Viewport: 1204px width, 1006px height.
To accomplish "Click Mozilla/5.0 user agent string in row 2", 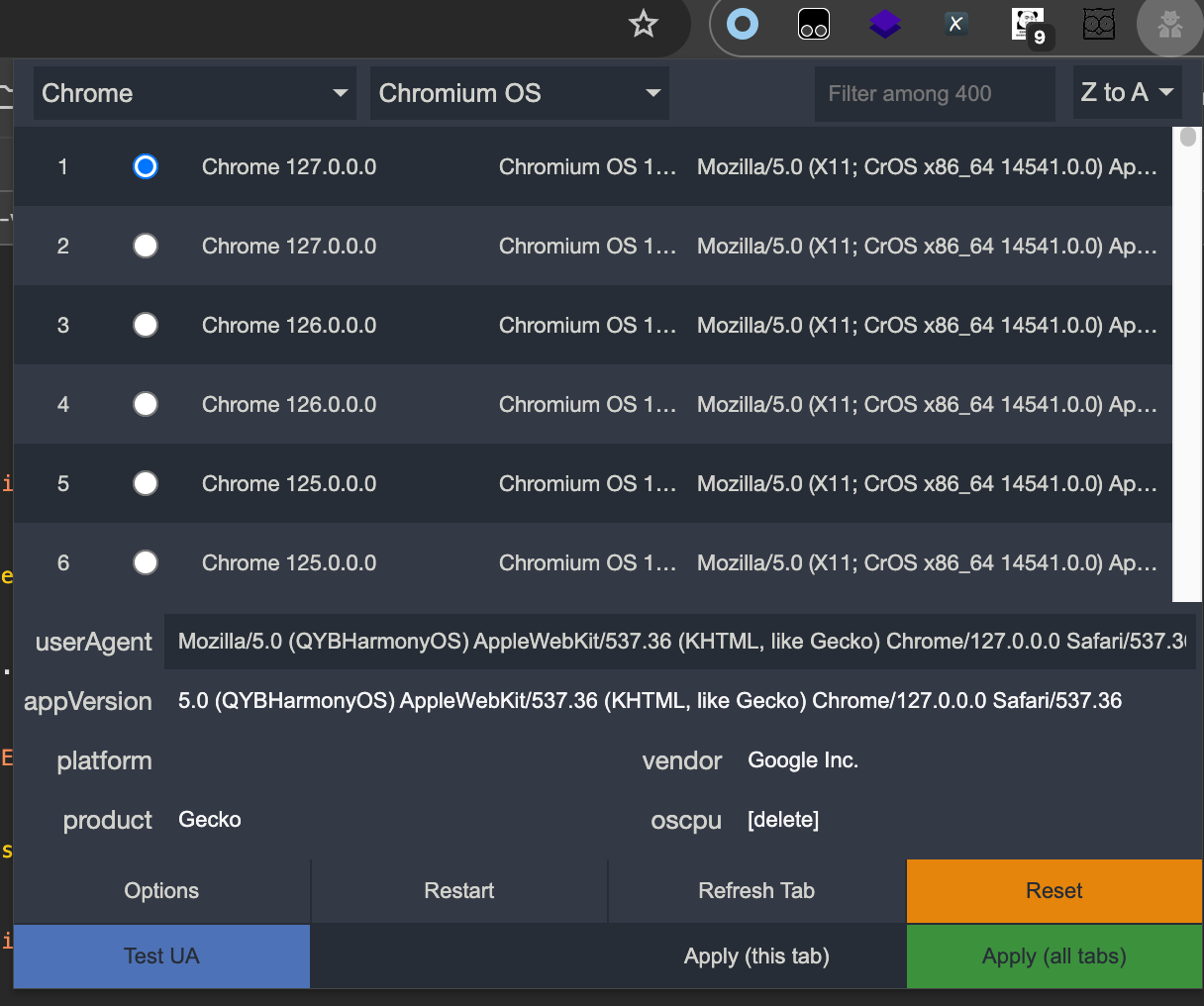I will coord(927,246).
